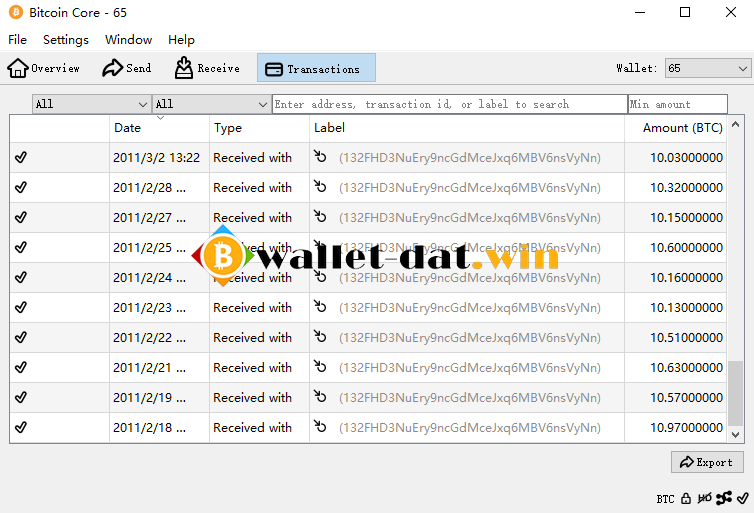Image resolution: width=754 pixels, height=513 pixels.
Task: Switch to the Send tab
Action: pyautogui.click(x=127, y=68)
